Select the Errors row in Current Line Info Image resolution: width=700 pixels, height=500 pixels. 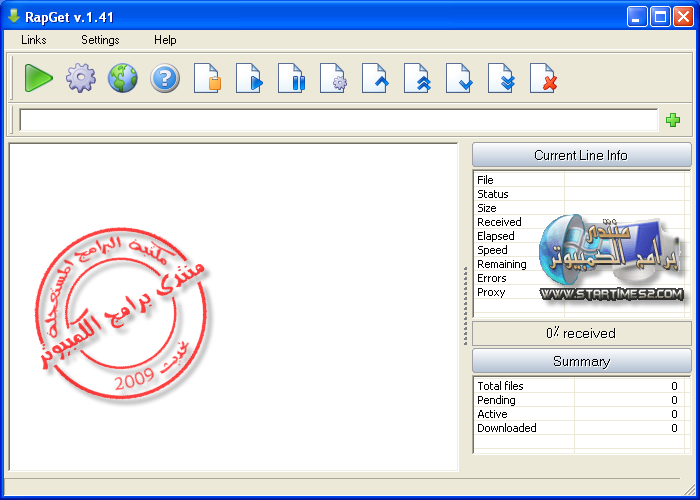tap(580, 278)
